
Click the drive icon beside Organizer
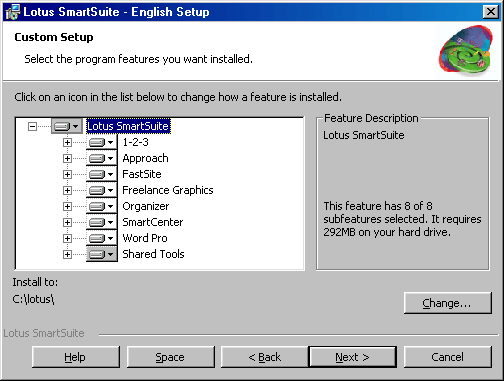(x=102, y=206)
